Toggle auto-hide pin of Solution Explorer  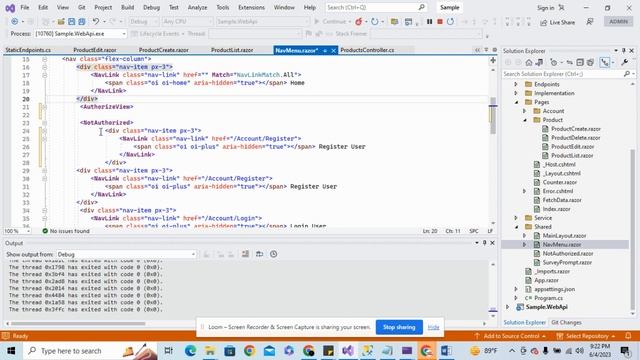[x=624, y=51]
